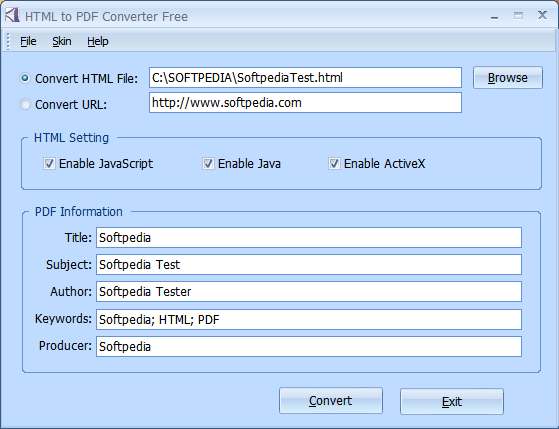Click the Browse button
The height and width of the screenshot is (429, 559).
(x=508, y=77)
